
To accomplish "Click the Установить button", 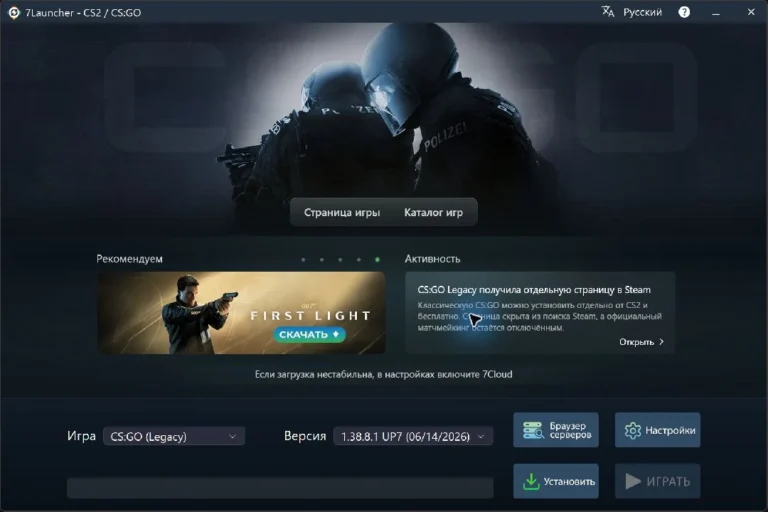I will [556, 481].
